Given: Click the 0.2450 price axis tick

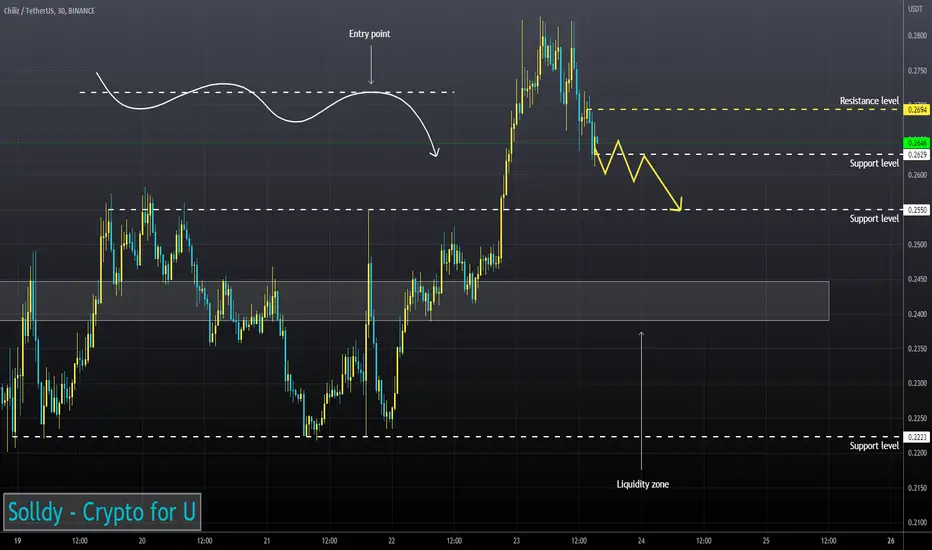Looking at the screenshot, I should pyautogui.click(x=917, y=279).
